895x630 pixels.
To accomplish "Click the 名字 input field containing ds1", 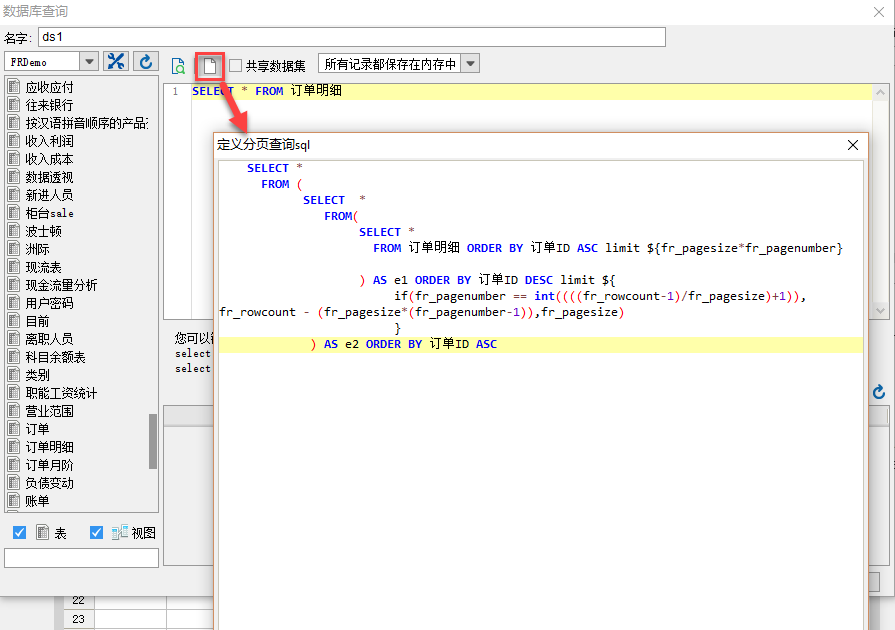I will tap(352, 37).
